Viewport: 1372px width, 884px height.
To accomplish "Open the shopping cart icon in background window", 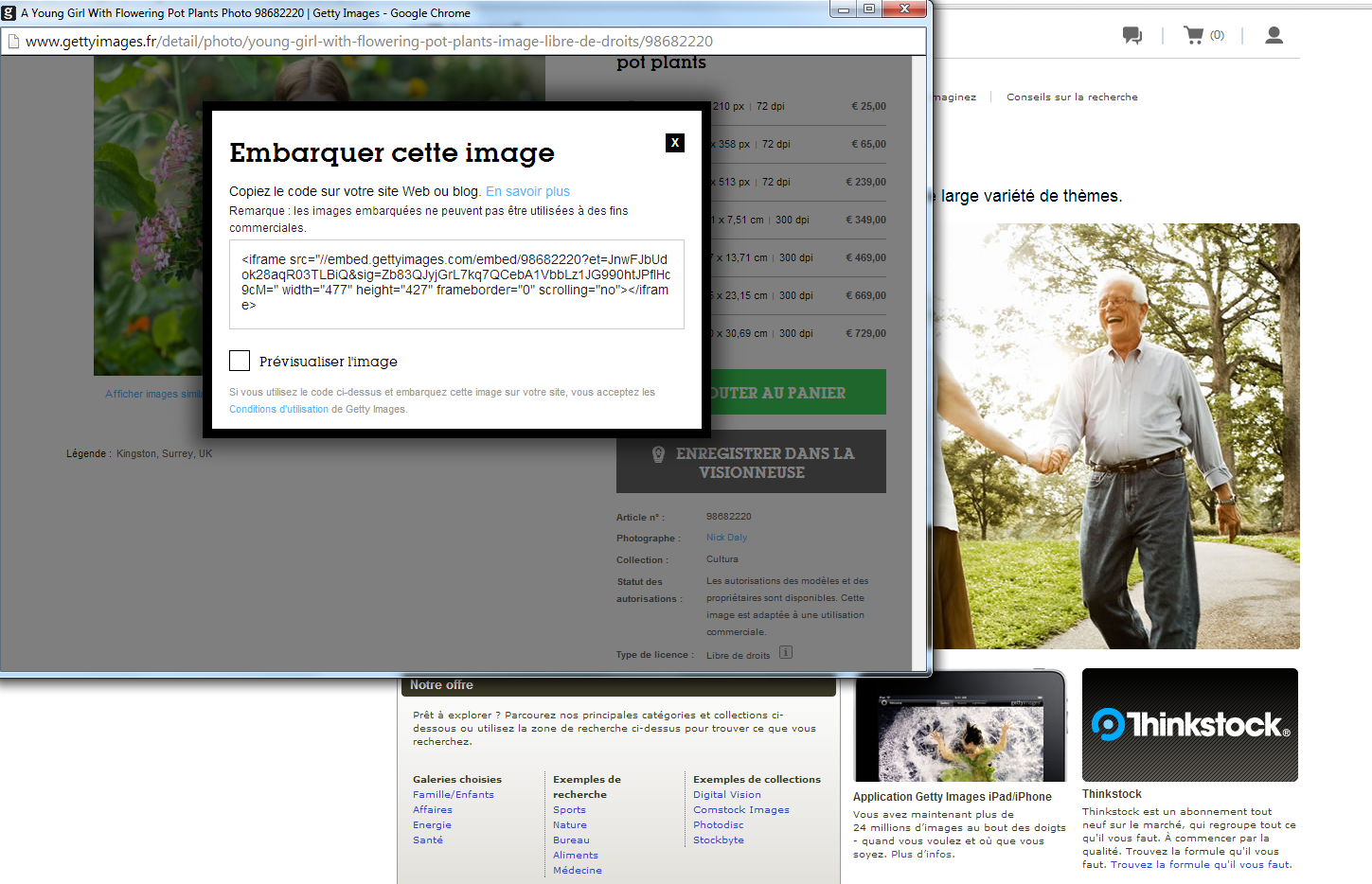I will pos(1193,35).
